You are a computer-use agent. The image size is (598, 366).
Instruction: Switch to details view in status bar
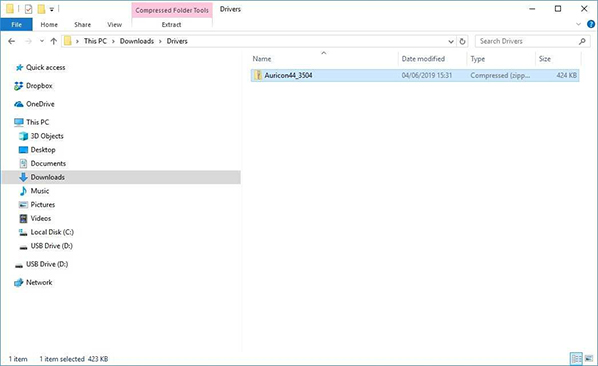click(576, 358)
